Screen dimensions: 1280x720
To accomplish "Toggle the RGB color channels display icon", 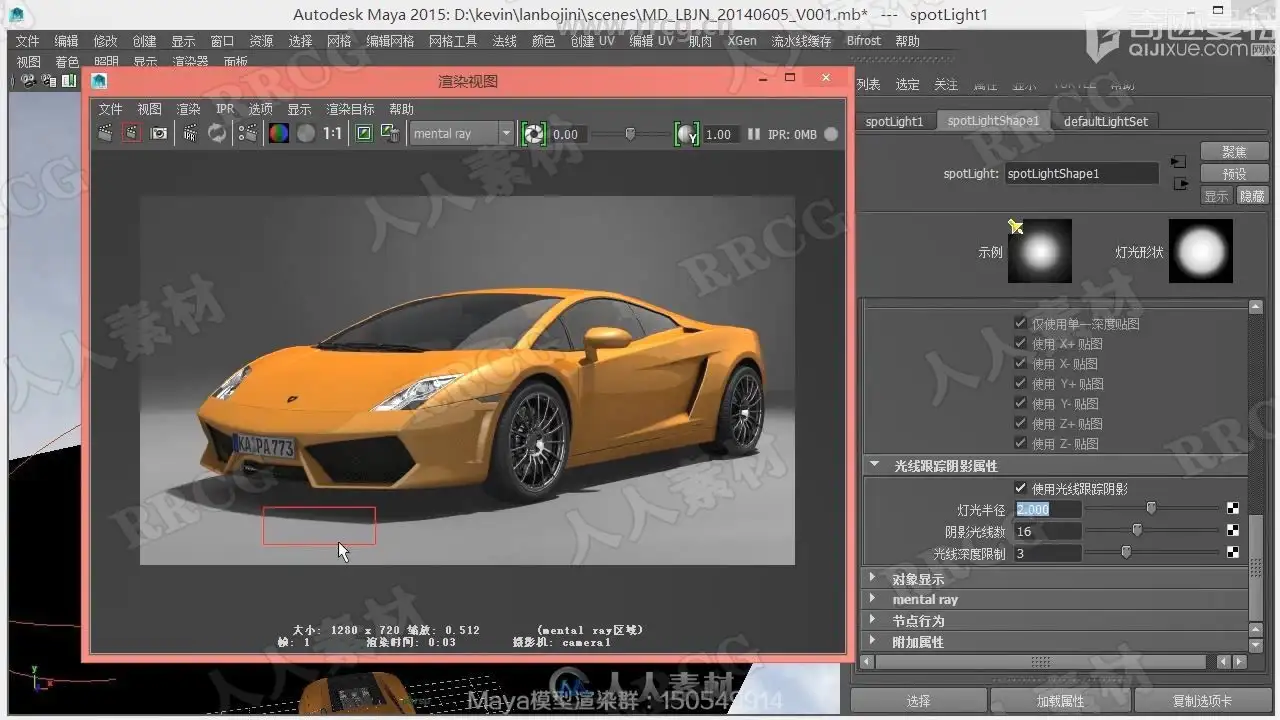I will (x=279, y=133).
